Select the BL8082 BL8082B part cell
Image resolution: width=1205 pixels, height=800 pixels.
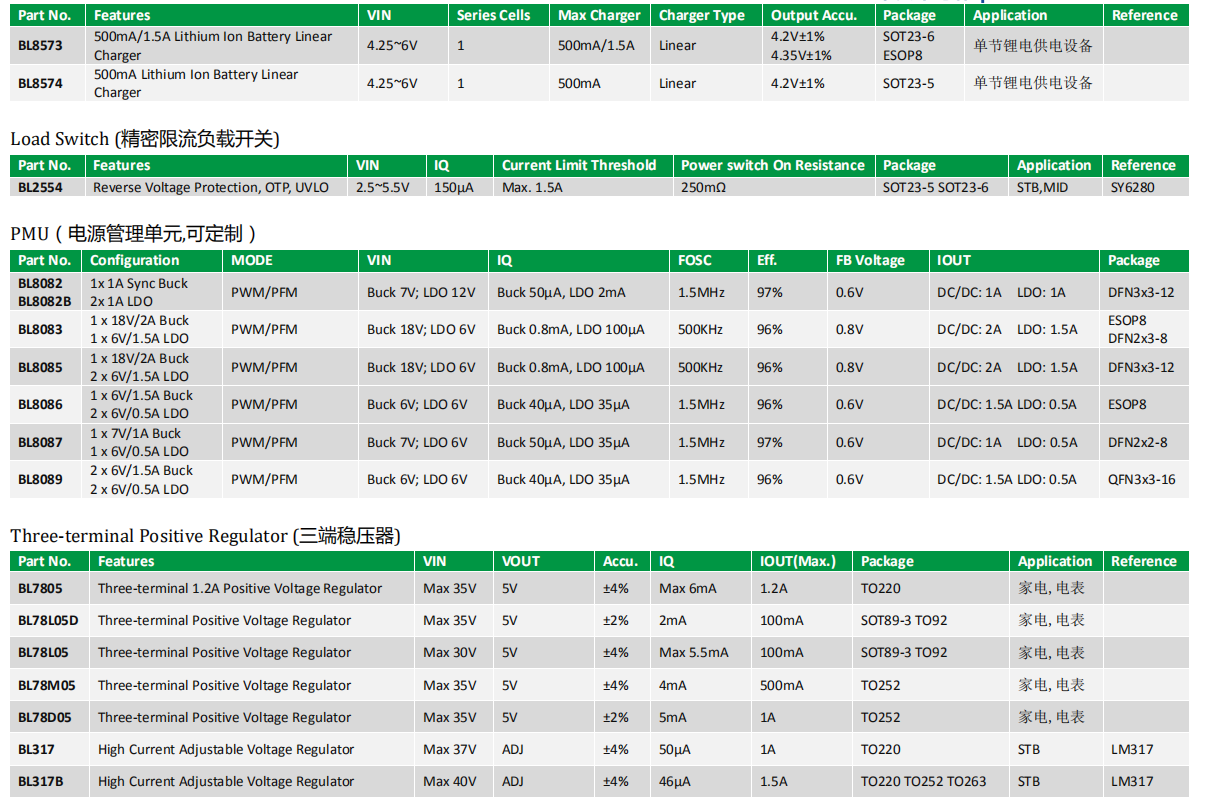point(45,292)
